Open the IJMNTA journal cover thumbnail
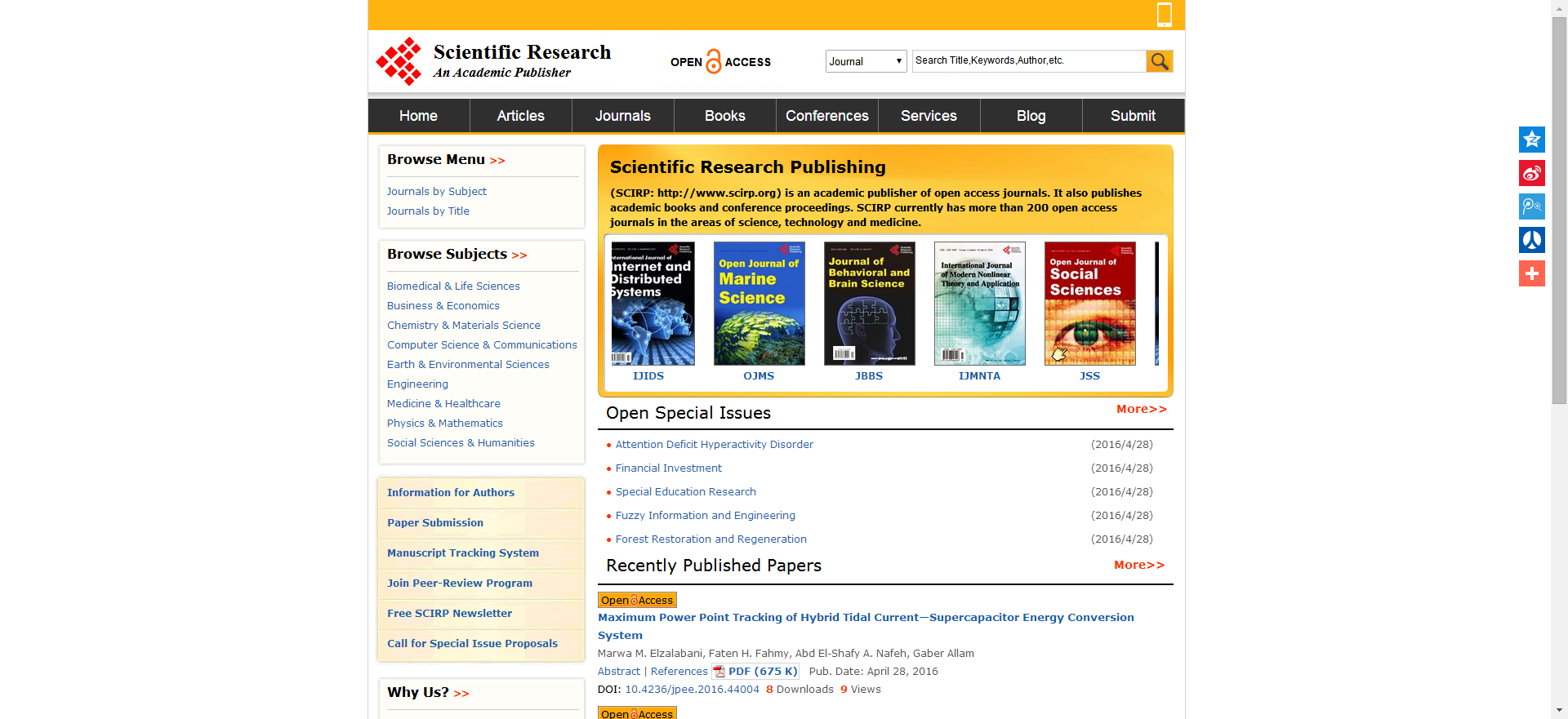This screenshot has width=1568, height=719. pos(980,304)
